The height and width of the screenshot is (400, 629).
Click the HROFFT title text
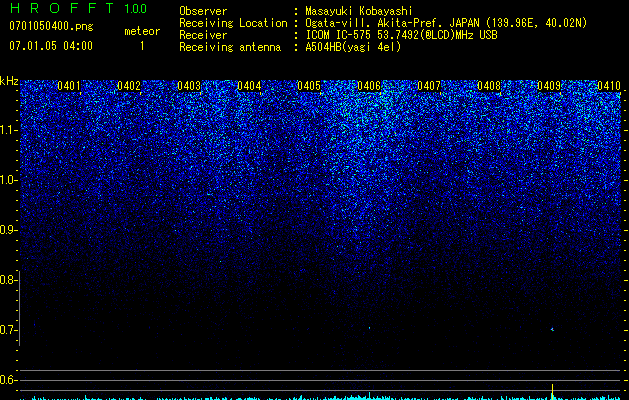(62, 8)
